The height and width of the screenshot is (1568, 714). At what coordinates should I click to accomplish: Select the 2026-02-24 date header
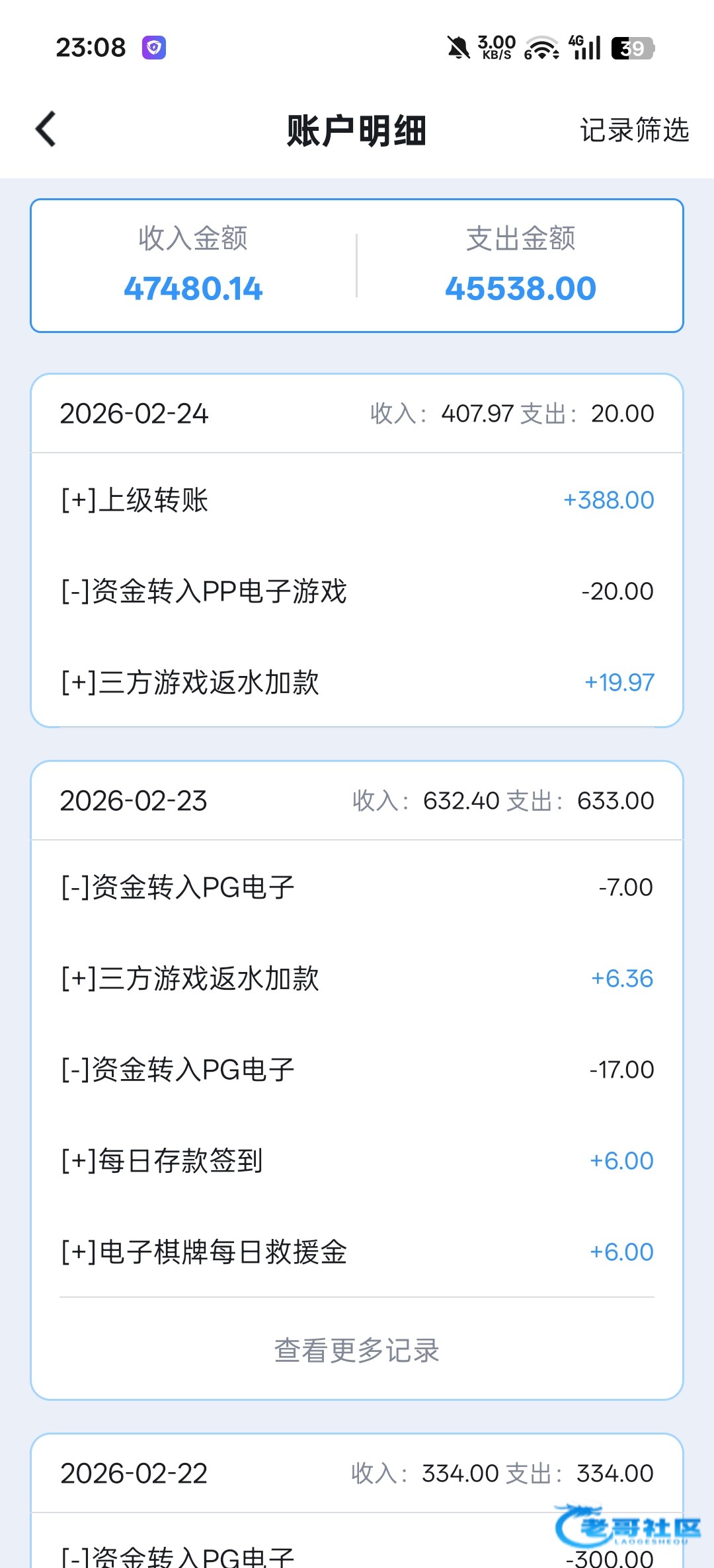pos(134,414)
